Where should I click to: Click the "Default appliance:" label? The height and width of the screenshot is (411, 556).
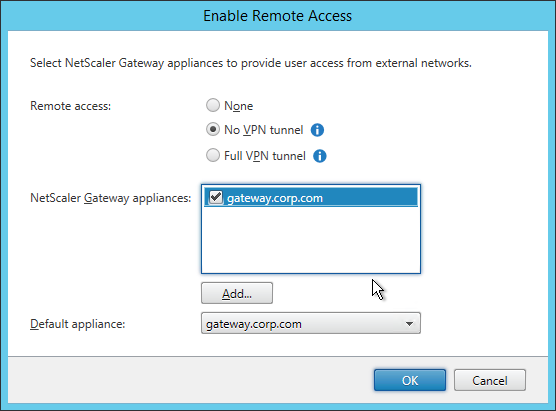78,324
